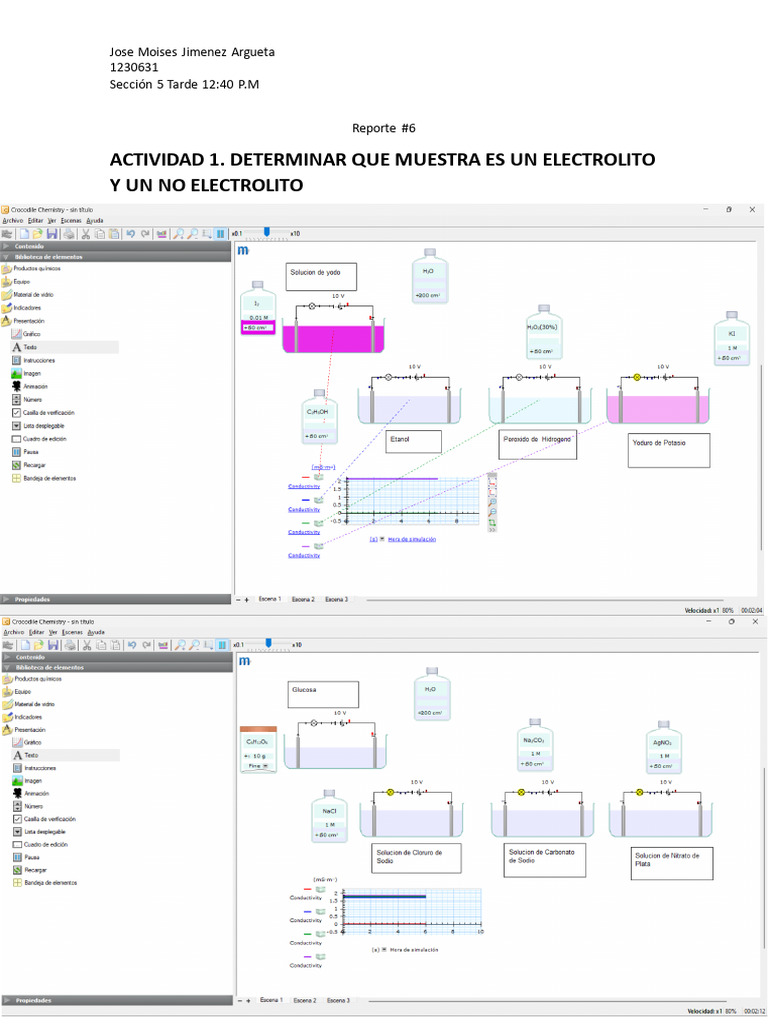This screenshot has height=1024, width=768.
Task: Click the zoom-in magnifier in the upper window toolbar
Action: point(178,234)
